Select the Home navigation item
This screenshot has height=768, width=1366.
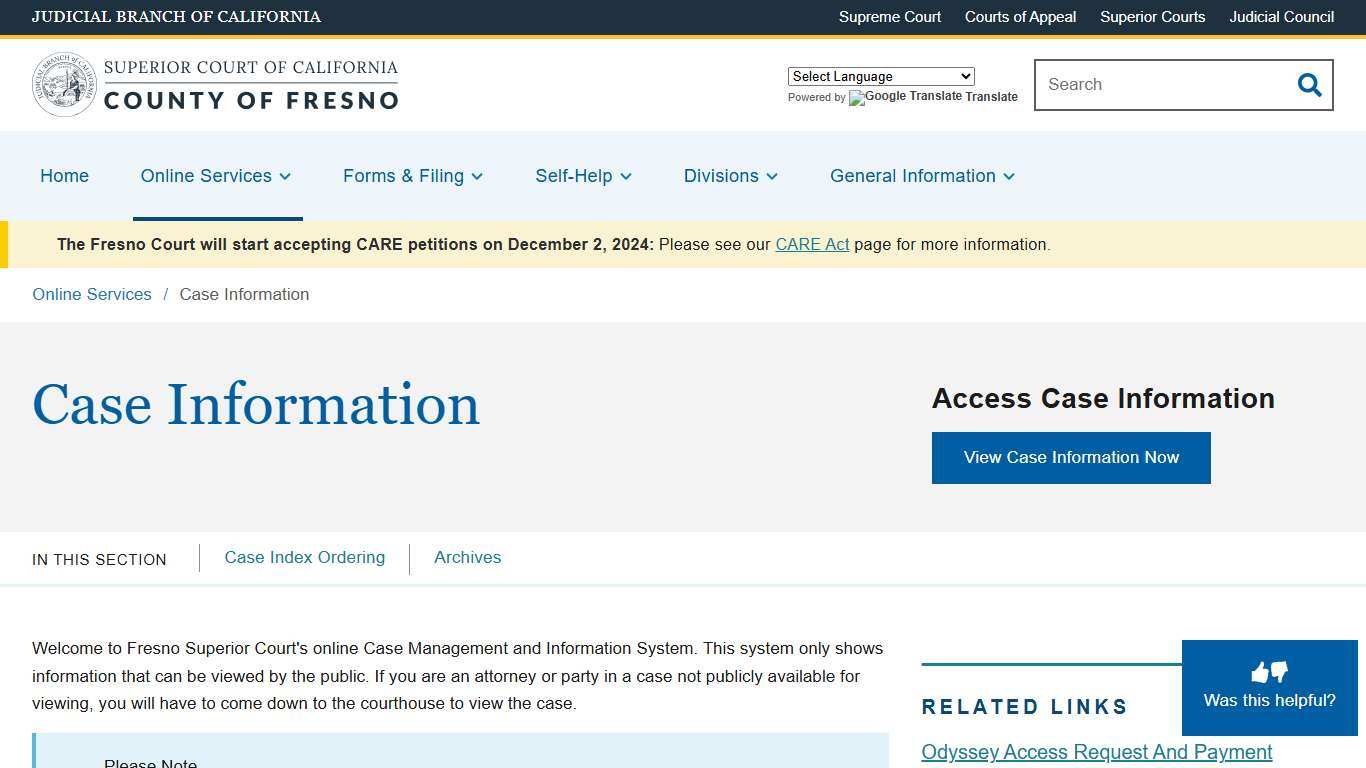(64, 176)
